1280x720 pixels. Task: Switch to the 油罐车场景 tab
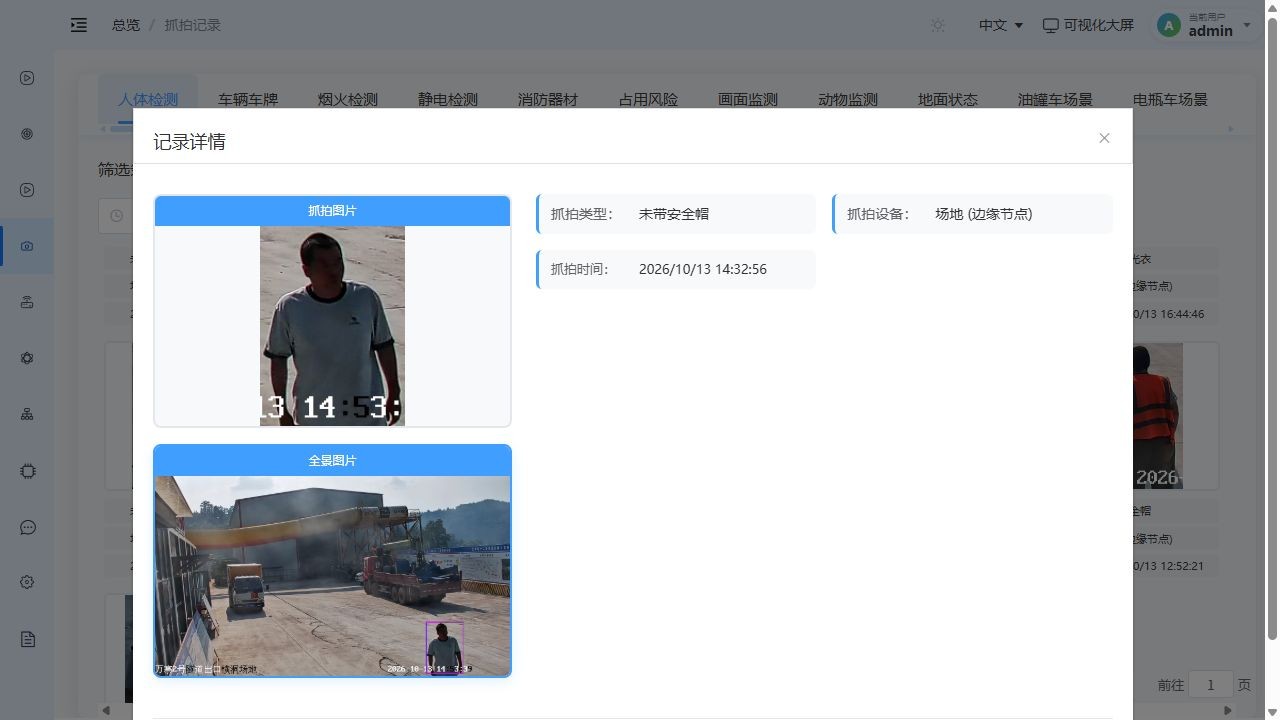point(1055,100)
